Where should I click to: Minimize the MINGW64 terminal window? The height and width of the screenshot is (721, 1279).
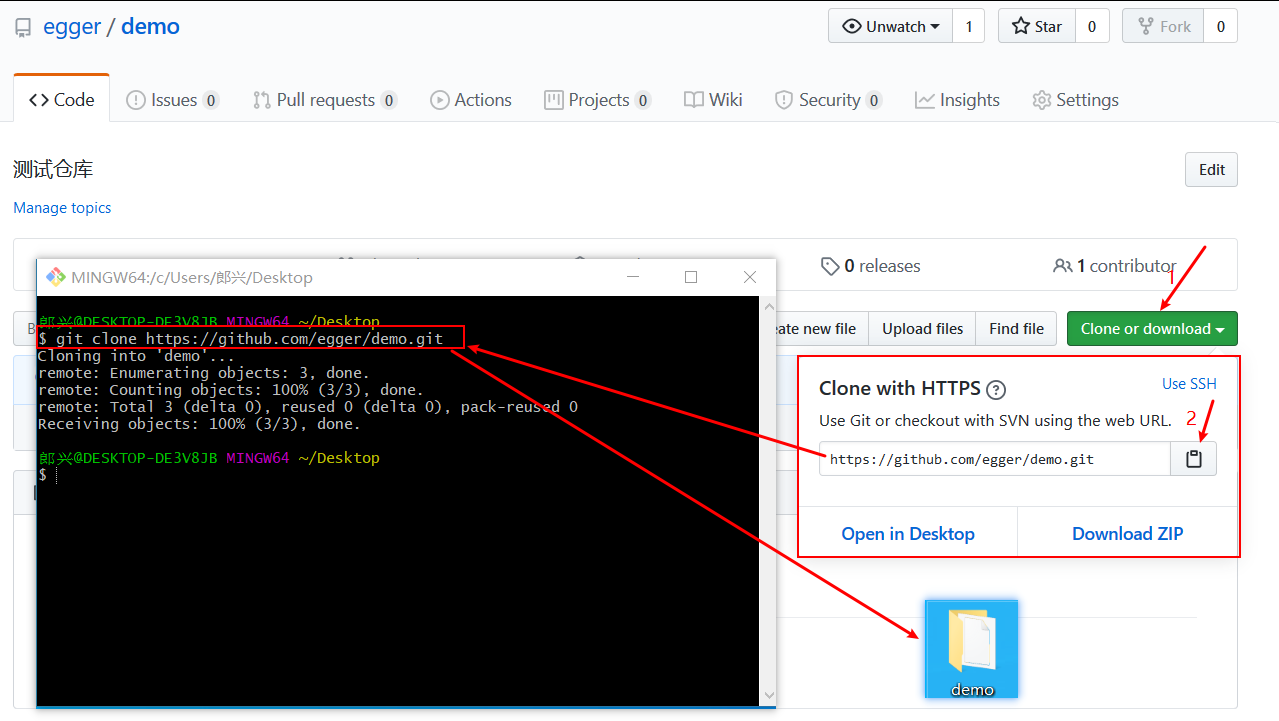pyautogui.click(x=632, y=277)
